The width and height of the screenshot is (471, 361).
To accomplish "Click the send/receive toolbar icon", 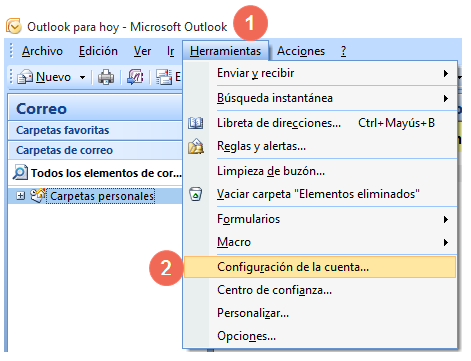I will (164, 77).
